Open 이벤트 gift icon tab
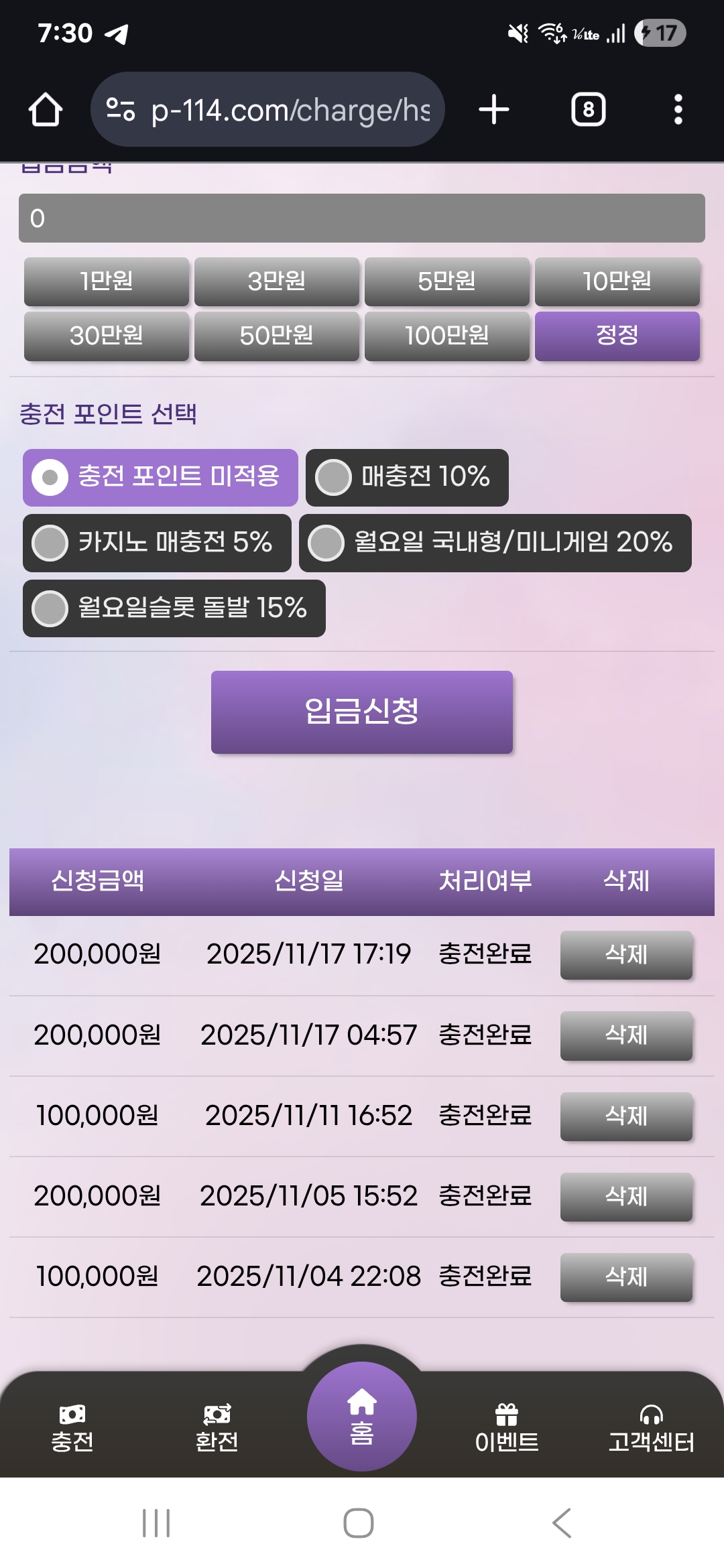The width and height of the screenshot is (724, 1568). 507,1429
